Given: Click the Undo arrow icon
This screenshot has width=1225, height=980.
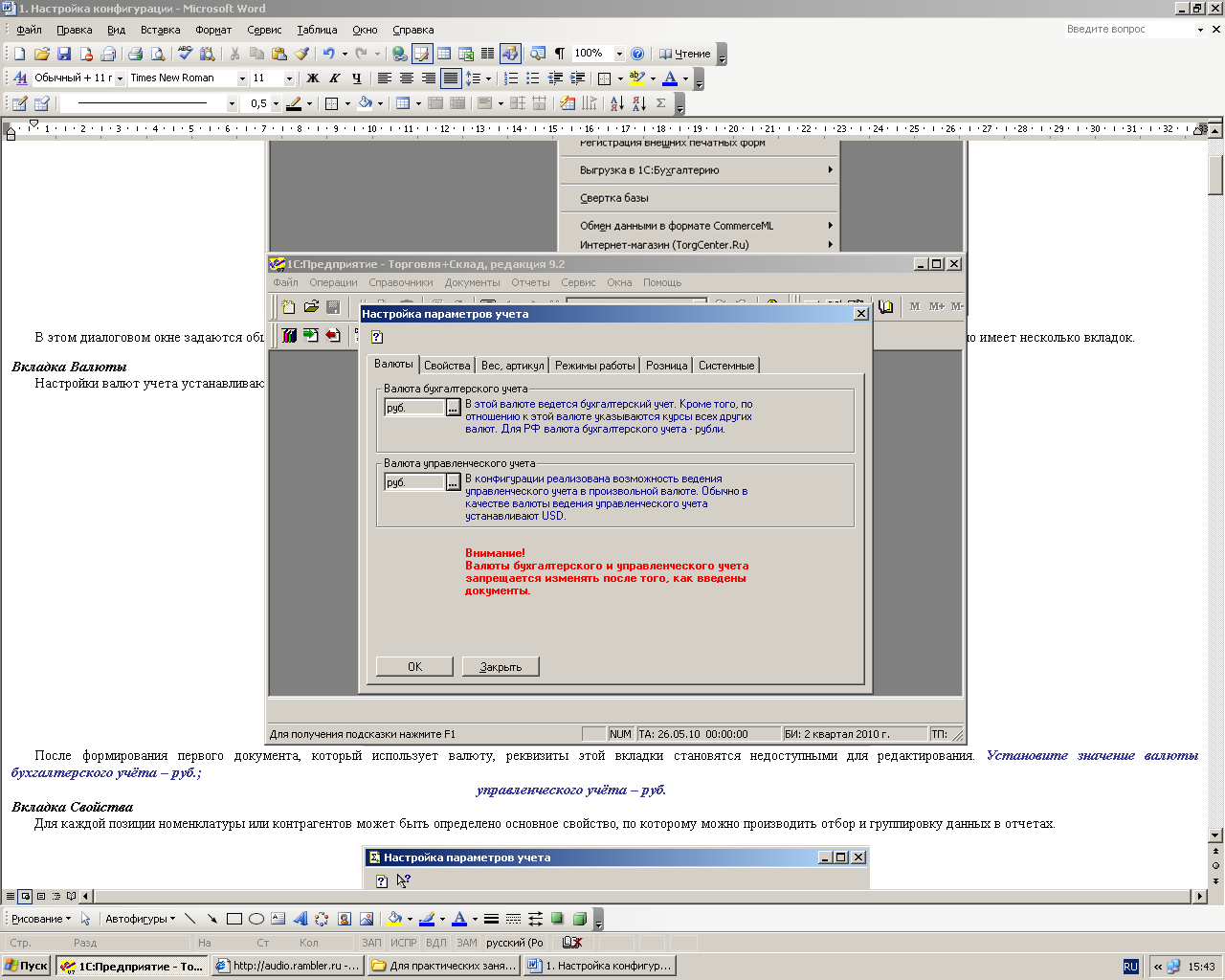Looking at the screenshot, I should 329,54.
